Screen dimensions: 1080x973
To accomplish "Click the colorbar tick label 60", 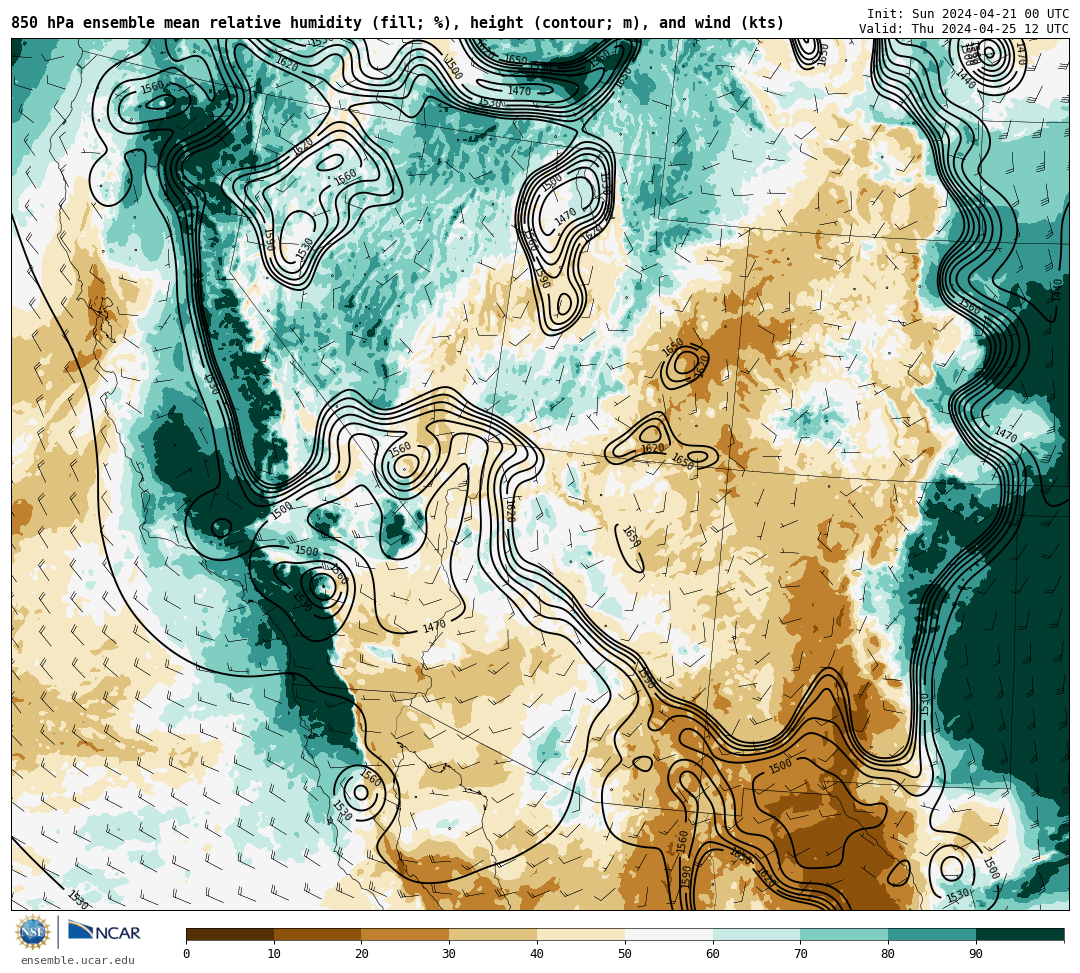I will coord(713,954).
